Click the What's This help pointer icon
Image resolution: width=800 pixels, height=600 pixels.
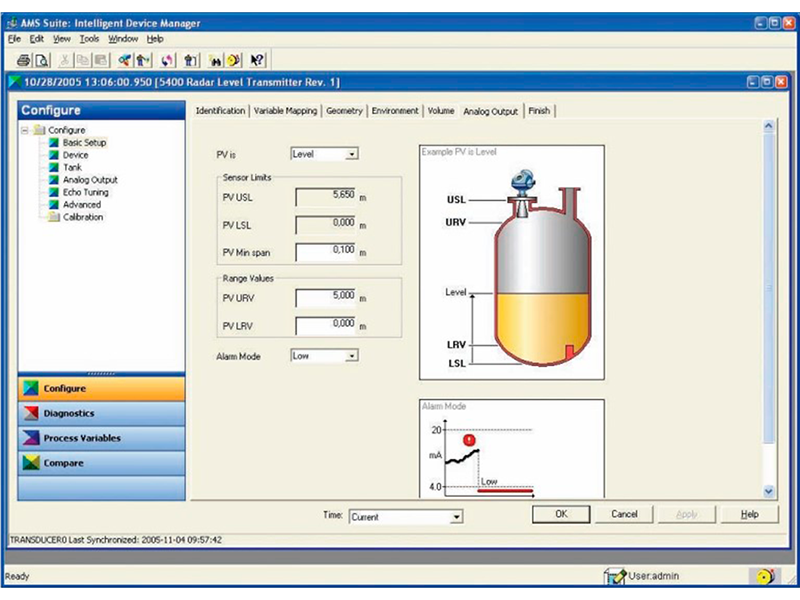(x=257, y=61)
